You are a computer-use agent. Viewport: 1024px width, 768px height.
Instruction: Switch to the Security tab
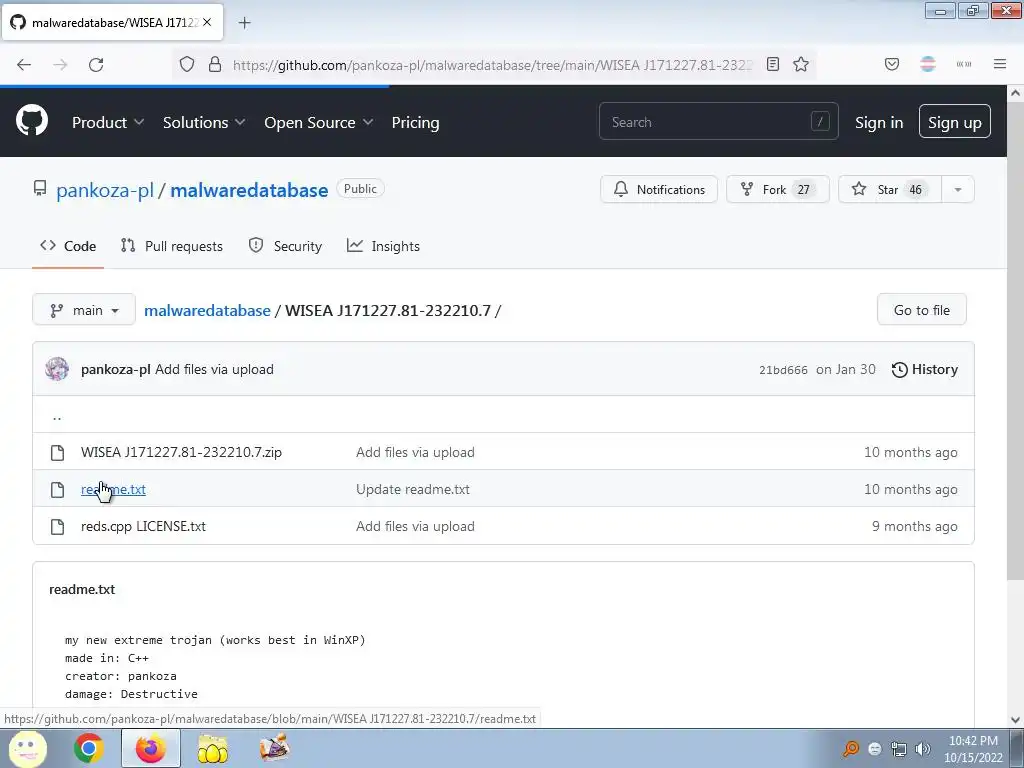point(285,246)
